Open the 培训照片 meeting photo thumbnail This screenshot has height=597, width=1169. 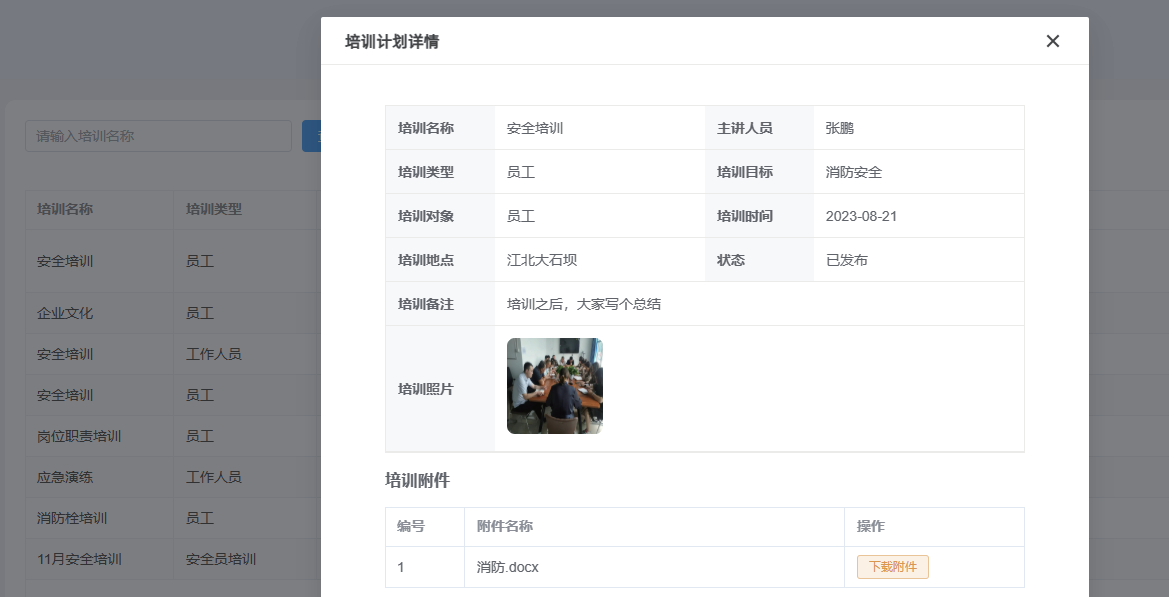(555, 386)
